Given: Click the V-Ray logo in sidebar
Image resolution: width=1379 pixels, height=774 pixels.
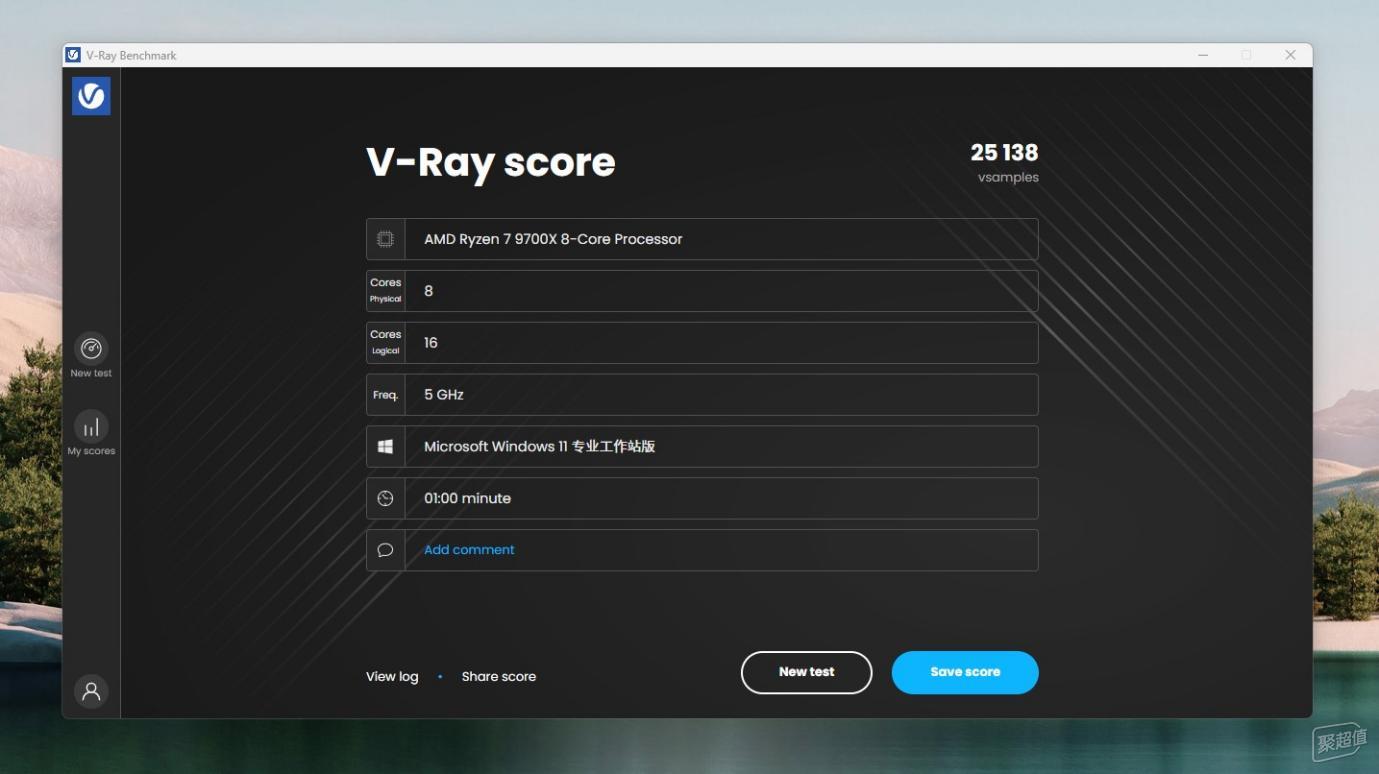Looking at the screenshot, I should tap(91, 96).
